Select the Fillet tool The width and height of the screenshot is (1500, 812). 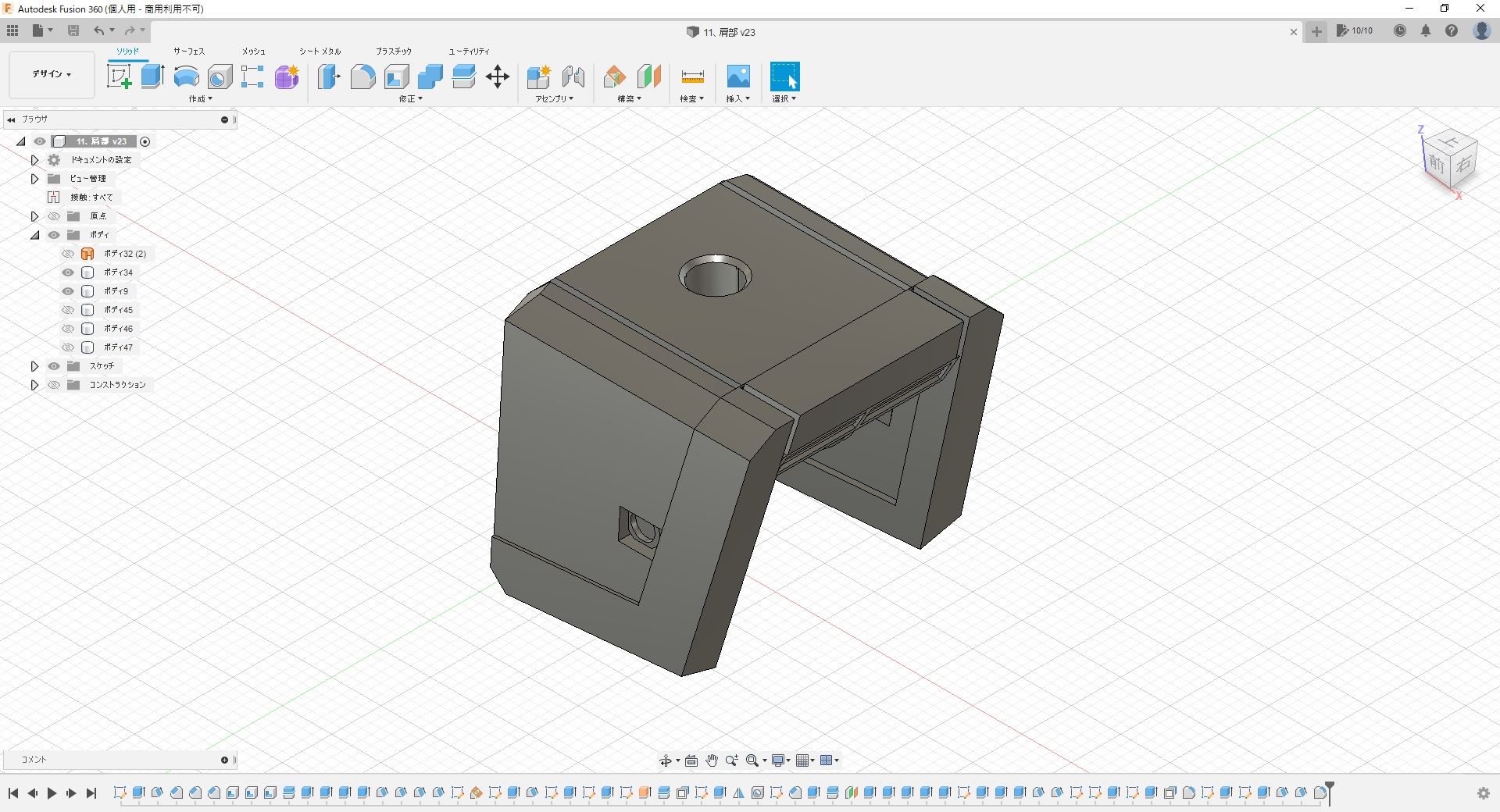pyautogui.click(x=362, y=77)
